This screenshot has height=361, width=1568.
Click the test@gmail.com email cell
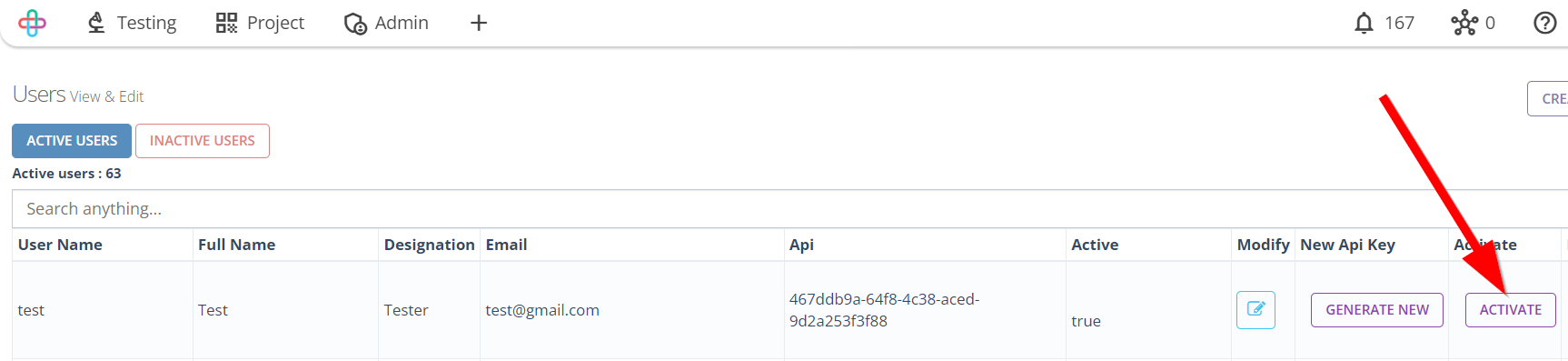542,310
